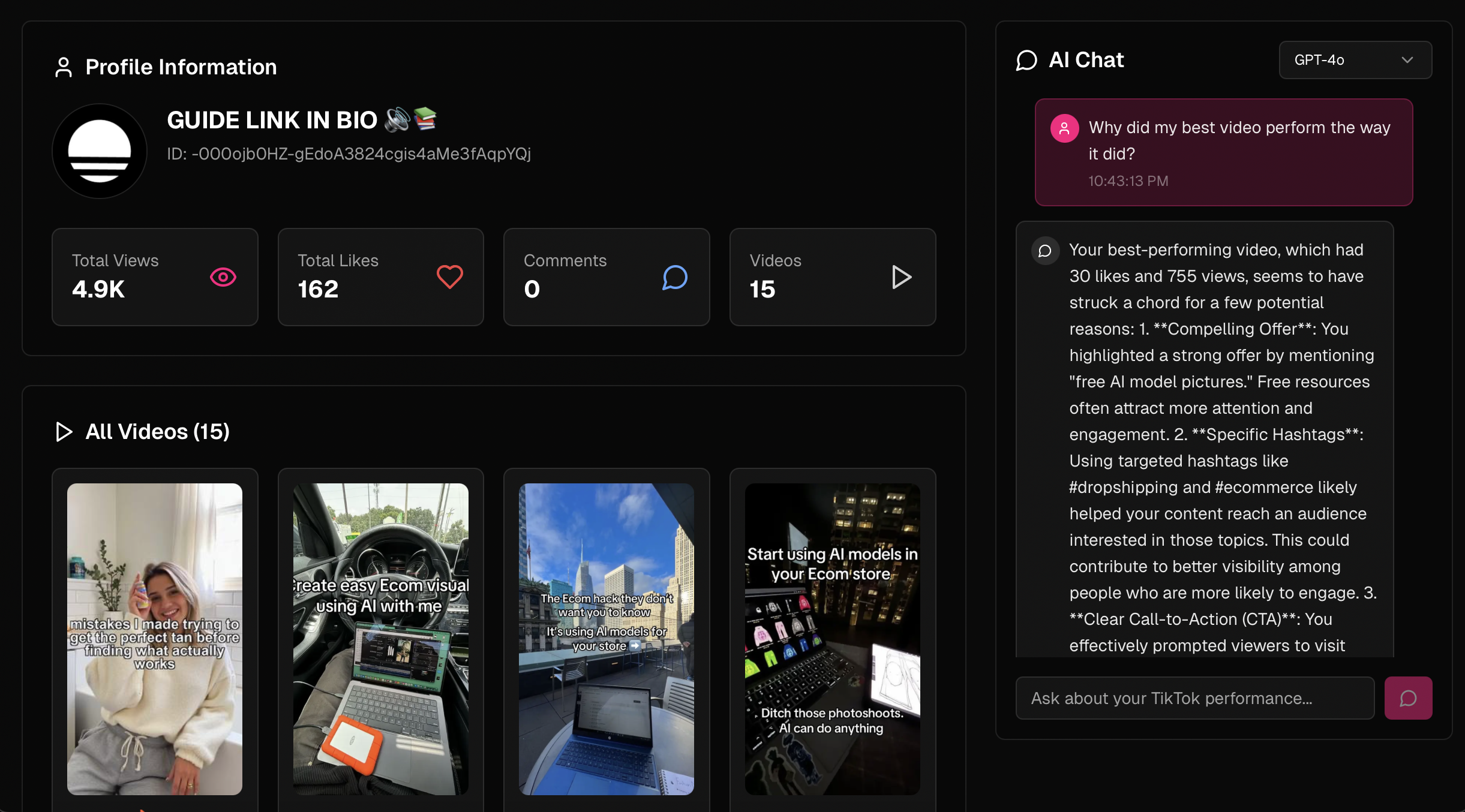Screen dimensions: 1465x812
Task: Click the GUIDE LINK IN BIO profile name
Action: tap(272, 121)
